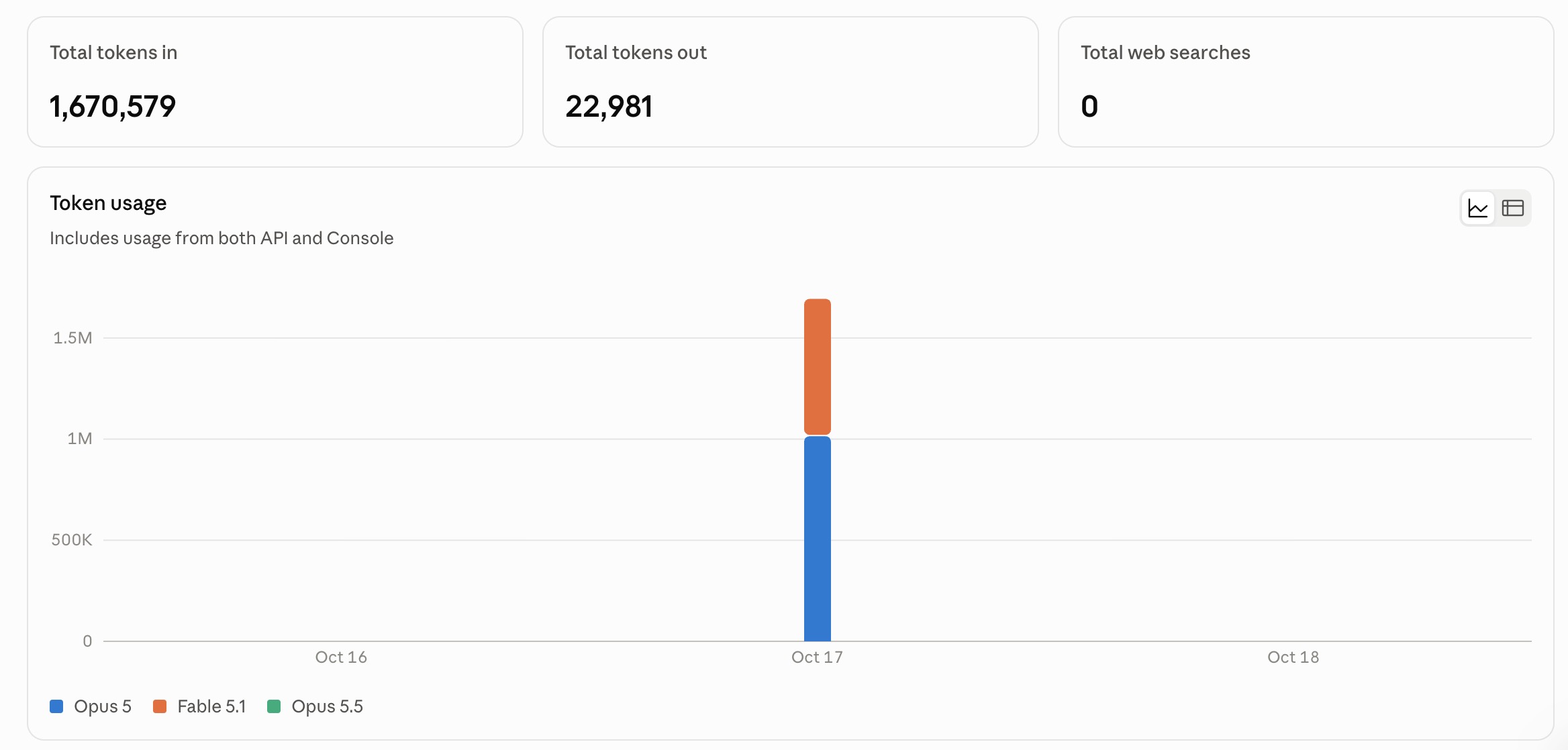
Task: Toggle Opus 5.5 legend green swatch
Action: click(274, 706)
